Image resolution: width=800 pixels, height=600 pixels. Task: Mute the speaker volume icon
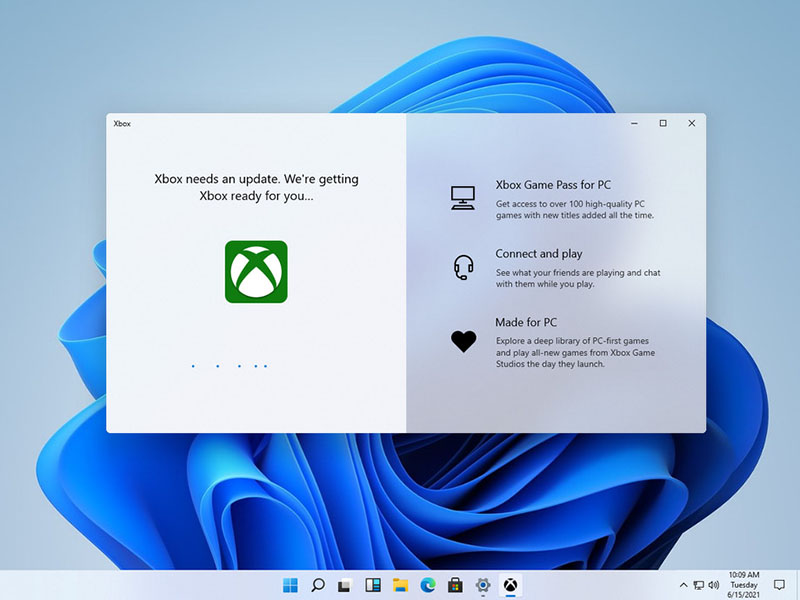click(x=713, y=584)
